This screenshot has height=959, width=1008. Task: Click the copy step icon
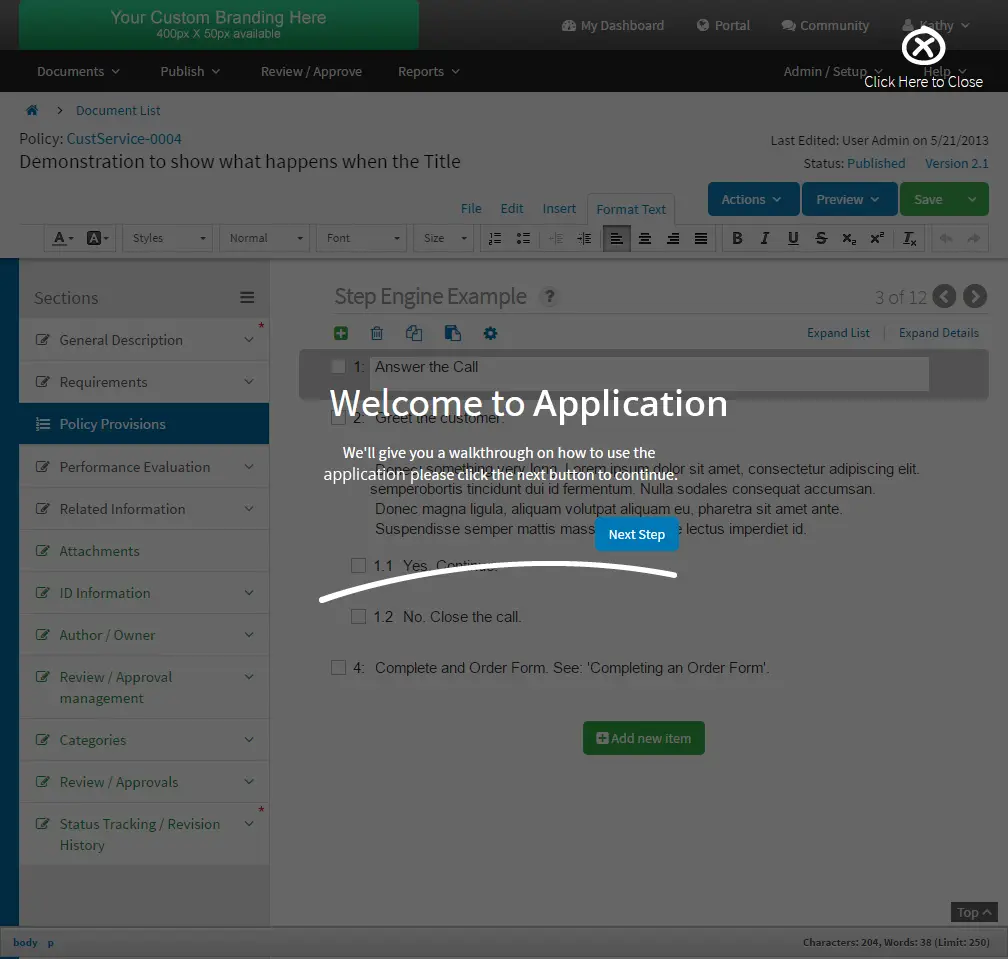414,333
